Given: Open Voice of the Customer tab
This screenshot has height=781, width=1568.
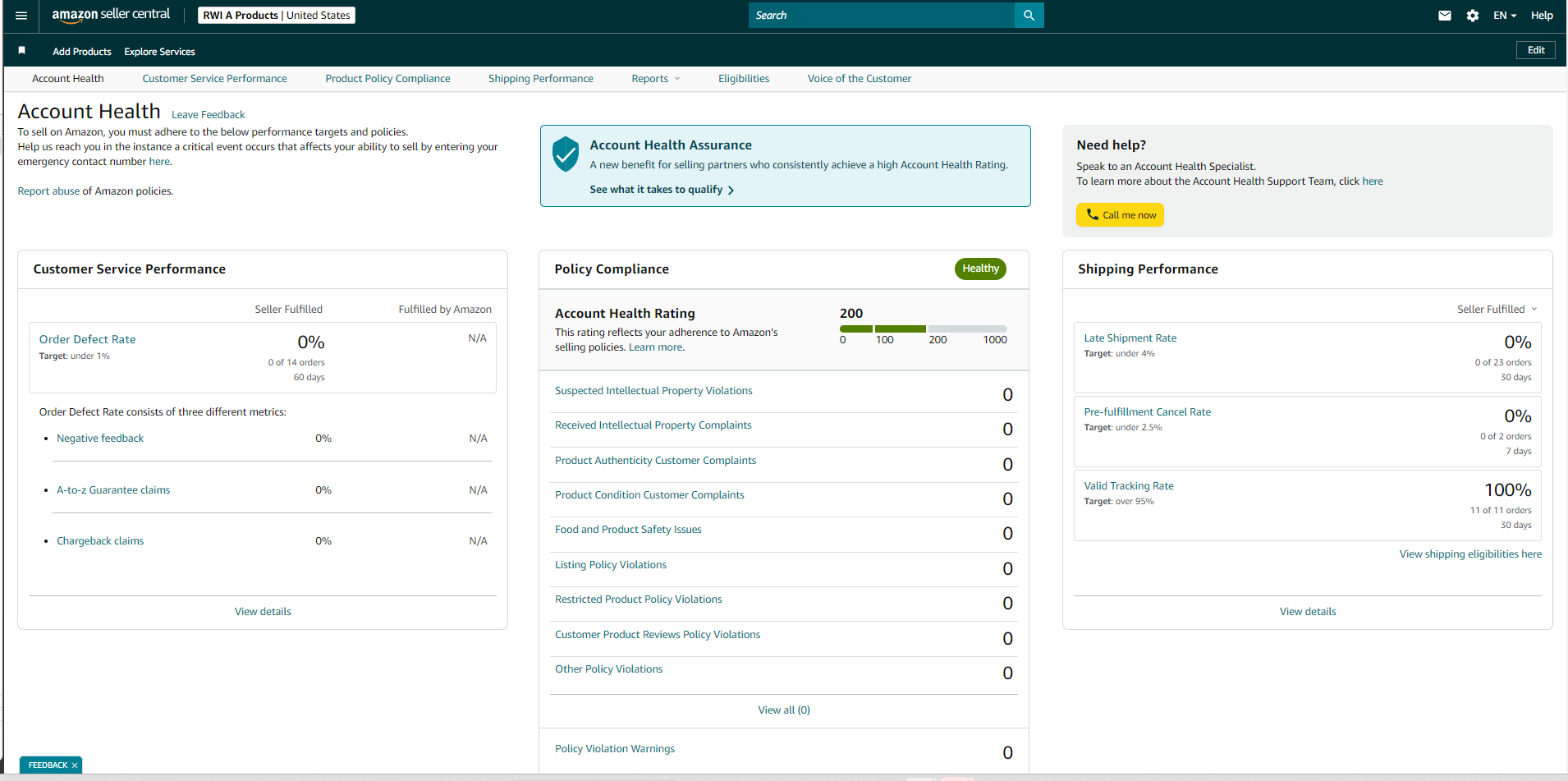Looking at the screenshot, I should (x=860, y=79).
